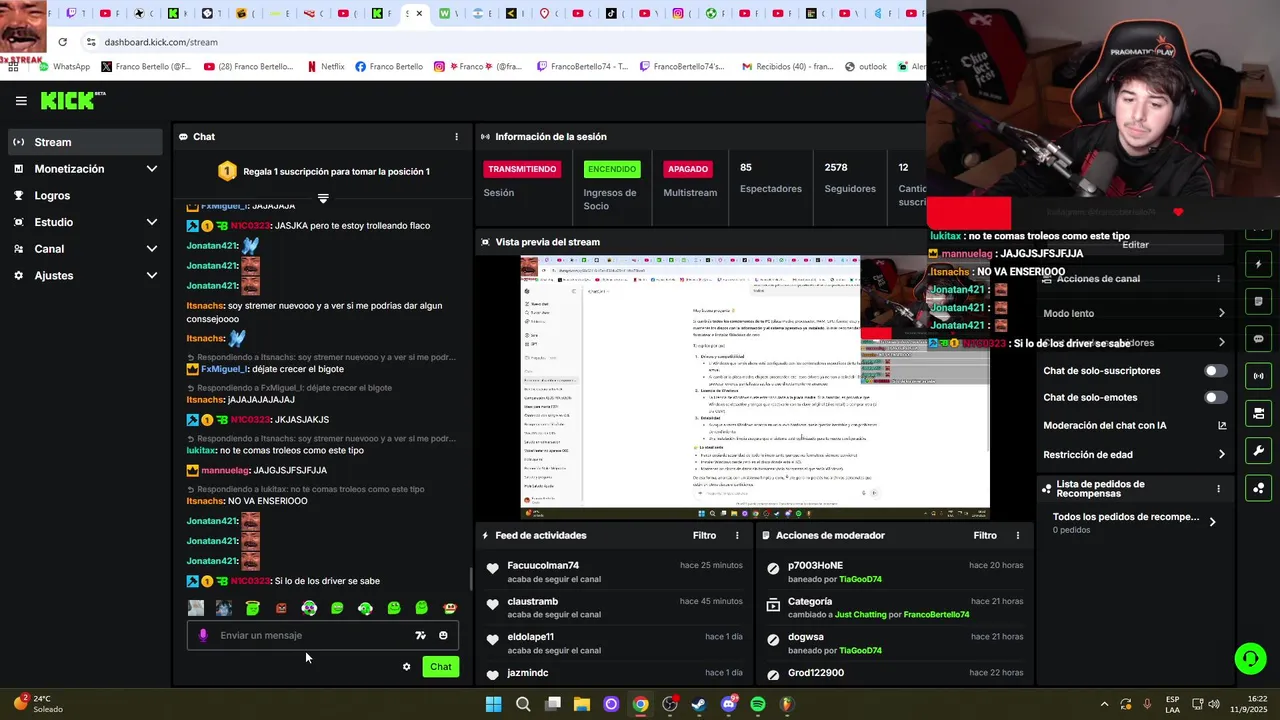
Task: Click the first photo emote in quick row
Action: (x=196, y=608)
